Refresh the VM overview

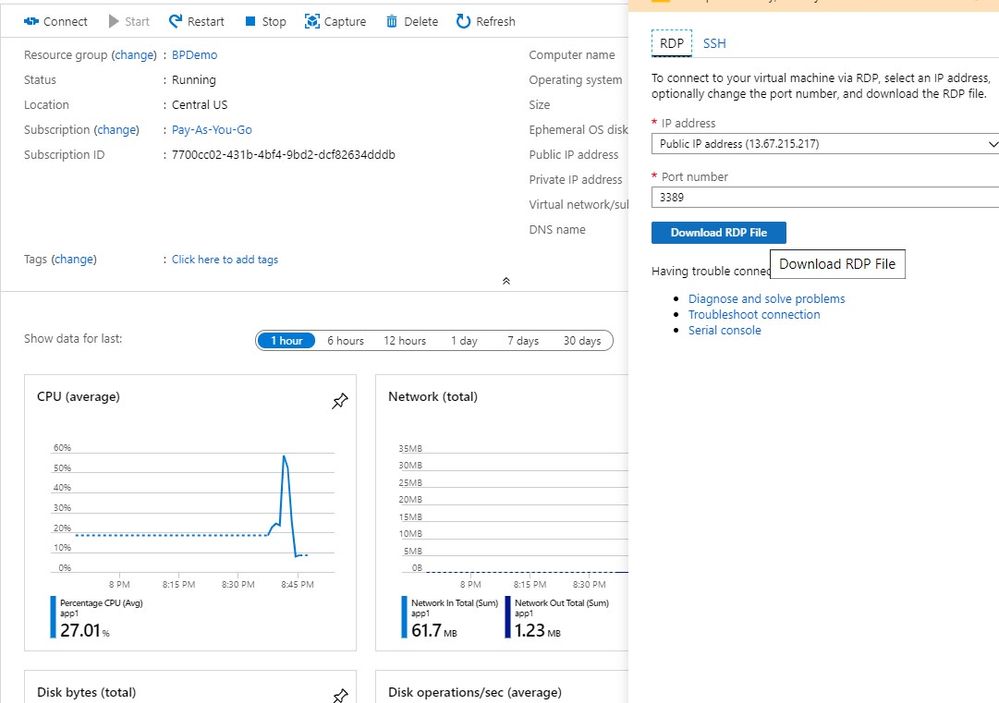pos(463,21)
